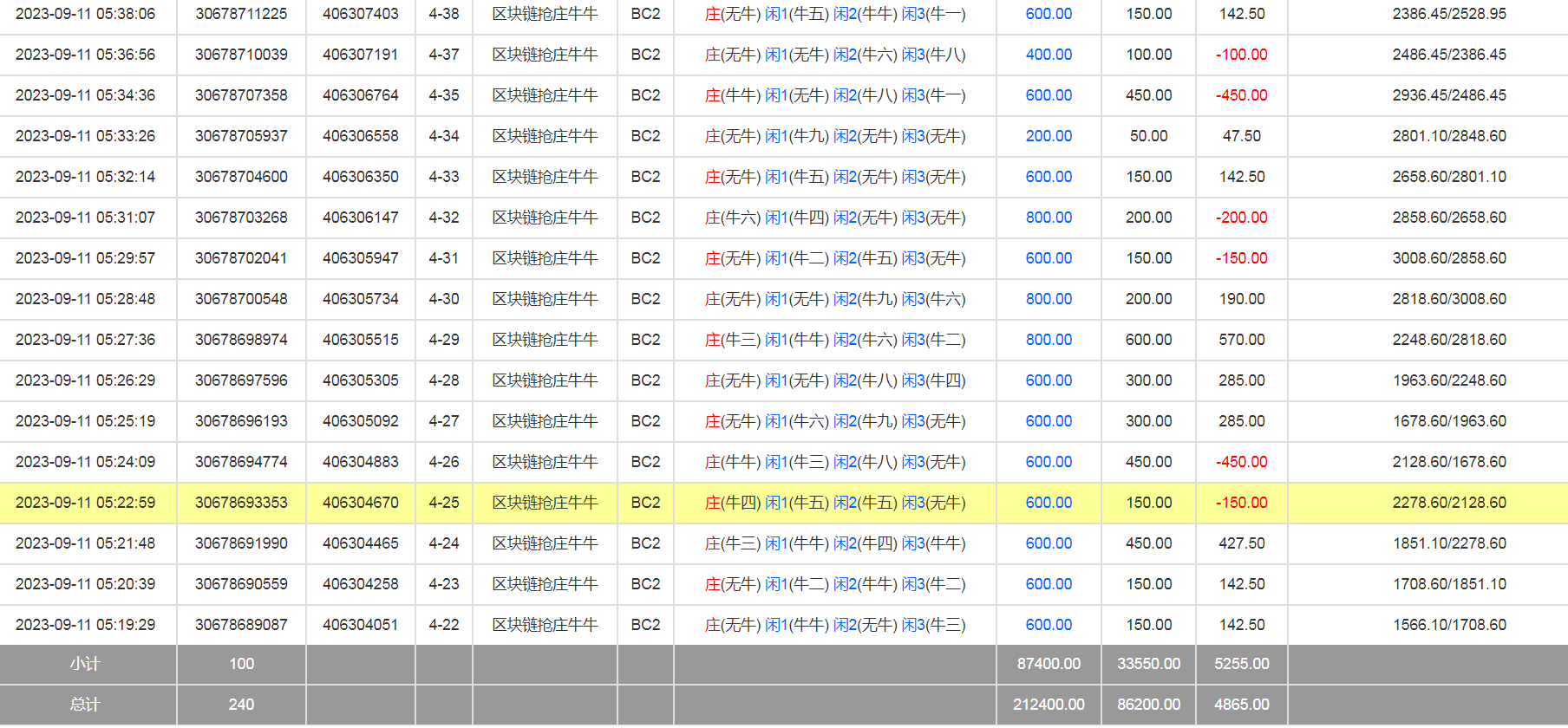The image size is (1568, 728).
Task: Select round 4-26 cell
Action: (x=443, y=462)
